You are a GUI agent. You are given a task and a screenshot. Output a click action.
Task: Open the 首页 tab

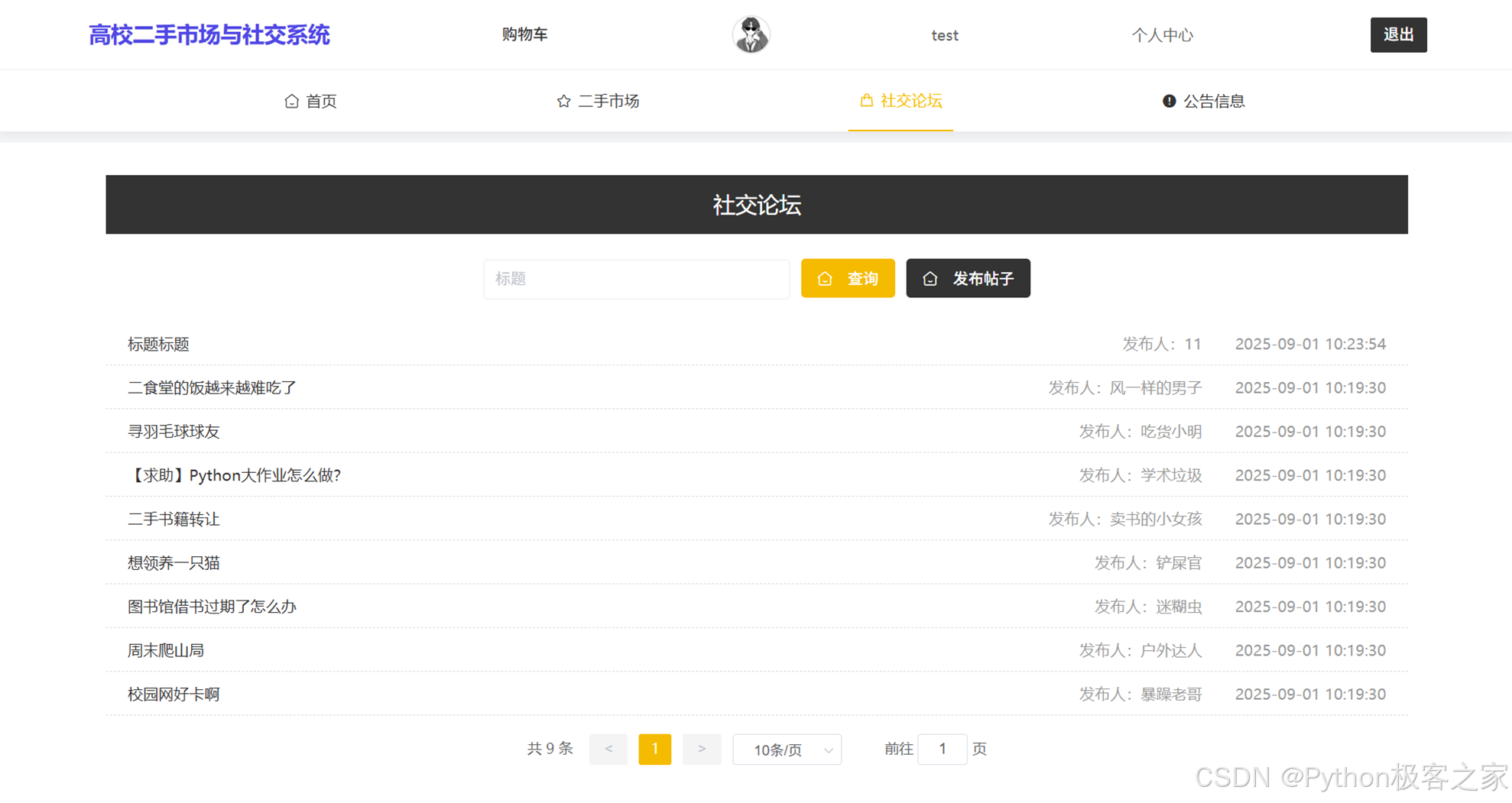[x=310, y=101]
